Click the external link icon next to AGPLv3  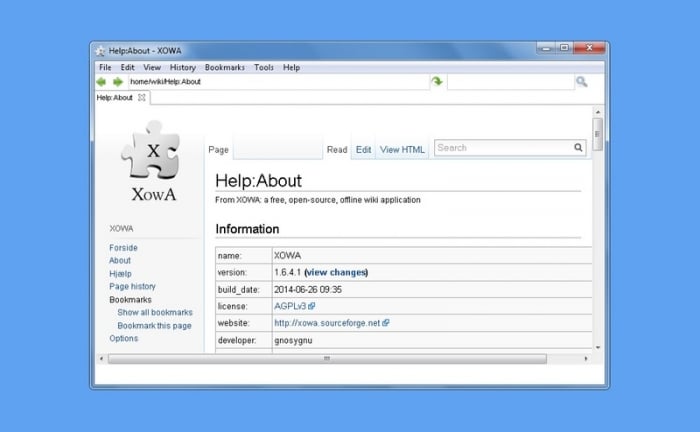312,306
